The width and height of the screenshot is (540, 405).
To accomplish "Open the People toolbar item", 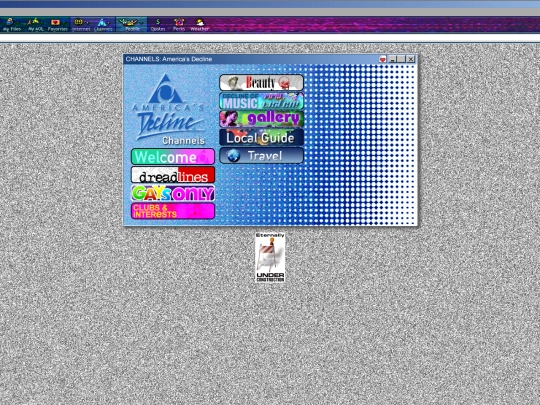I will [x=131, y=24].
